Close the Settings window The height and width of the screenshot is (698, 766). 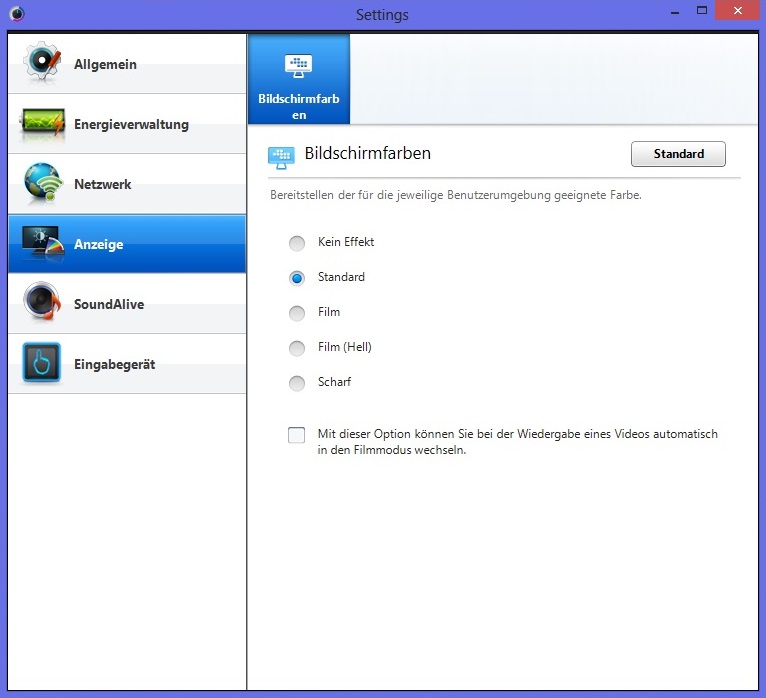(738, 10)
